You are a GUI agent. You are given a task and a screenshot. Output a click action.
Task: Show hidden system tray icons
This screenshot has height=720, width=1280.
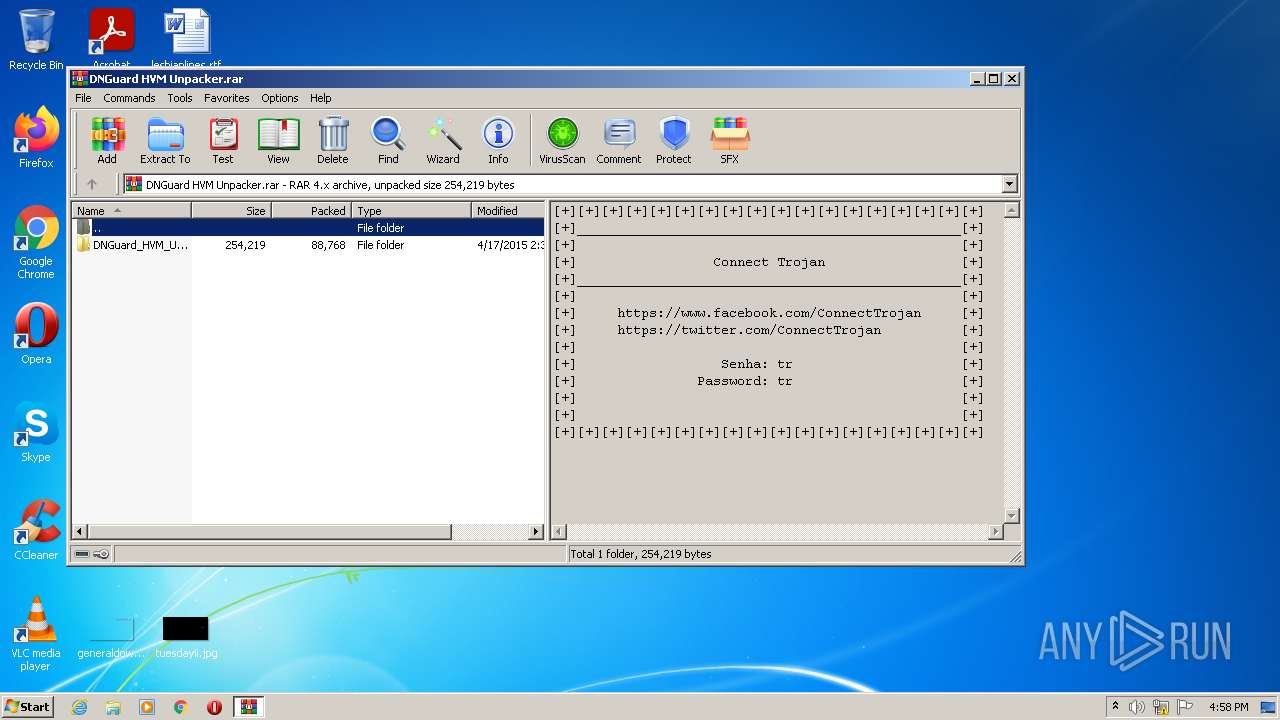(x=1115, y=707)
